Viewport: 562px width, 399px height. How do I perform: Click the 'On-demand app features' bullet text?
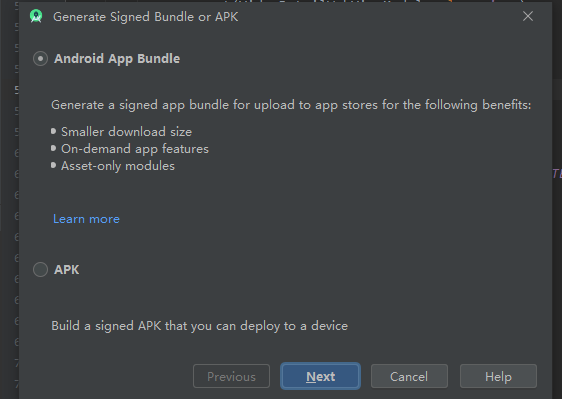pos(135,149)
